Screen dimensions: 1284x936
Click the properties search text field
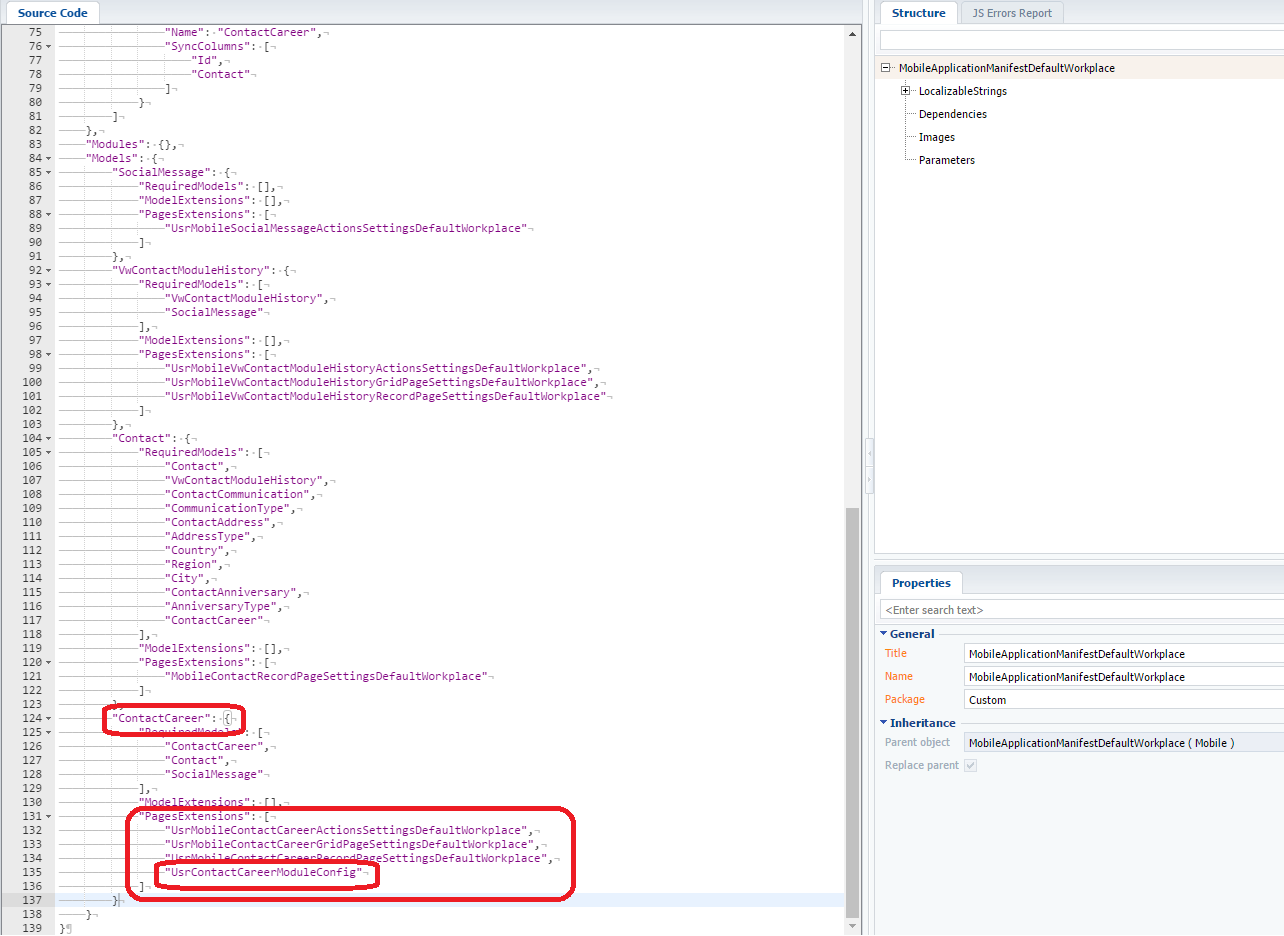(x=1080, y=609)
